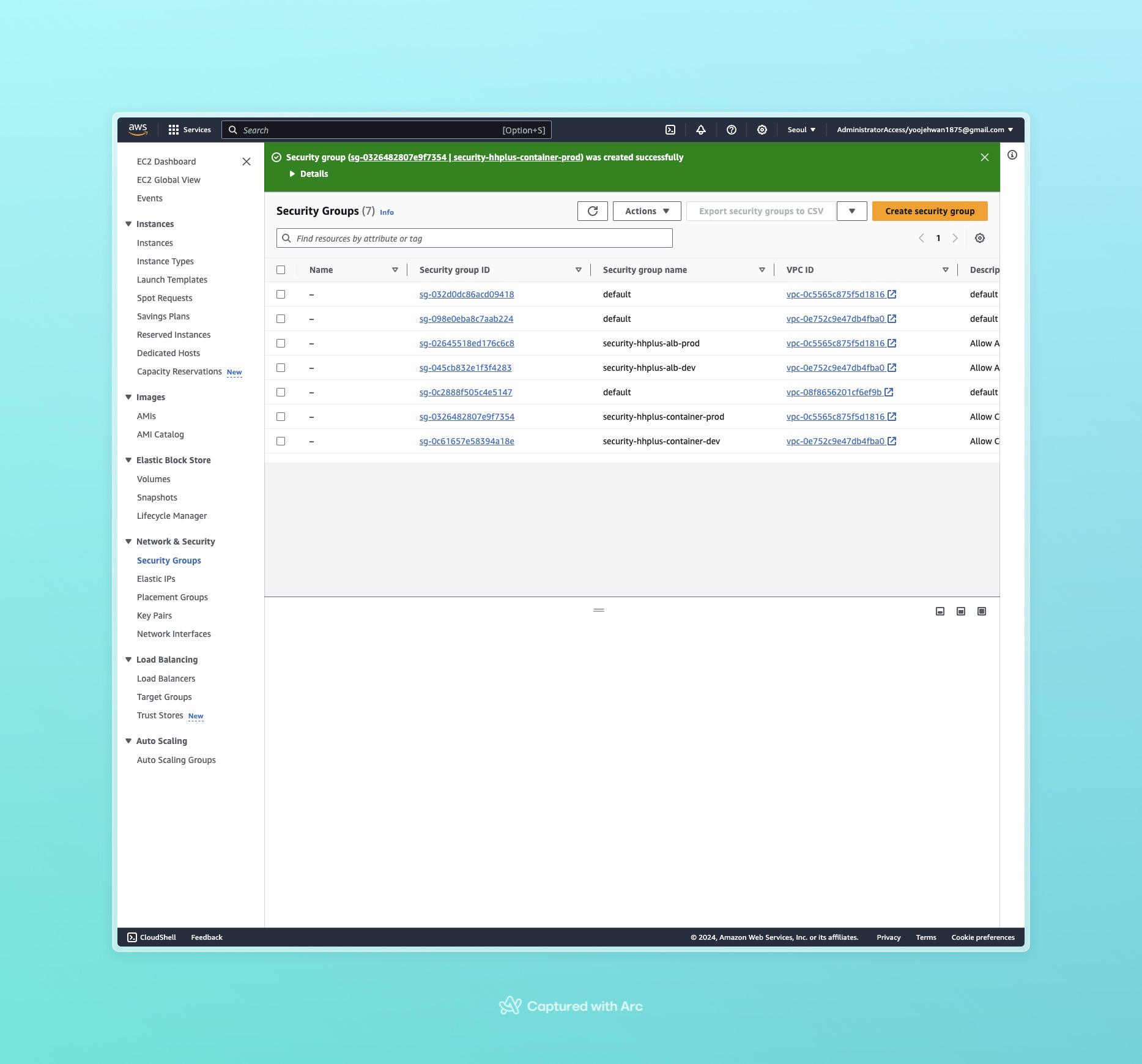Expand Details in the success banner
1142x1064 pixels.
(309, 174)
